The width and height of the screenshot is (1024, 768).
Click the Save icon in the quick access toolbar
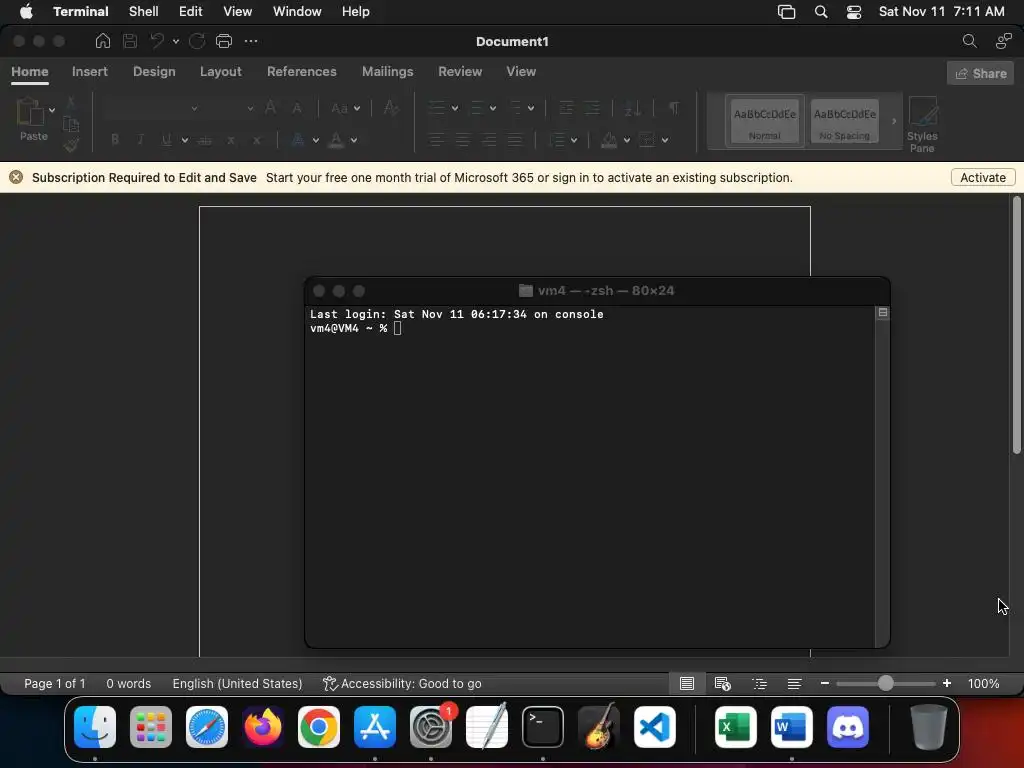tap(130, 41)
